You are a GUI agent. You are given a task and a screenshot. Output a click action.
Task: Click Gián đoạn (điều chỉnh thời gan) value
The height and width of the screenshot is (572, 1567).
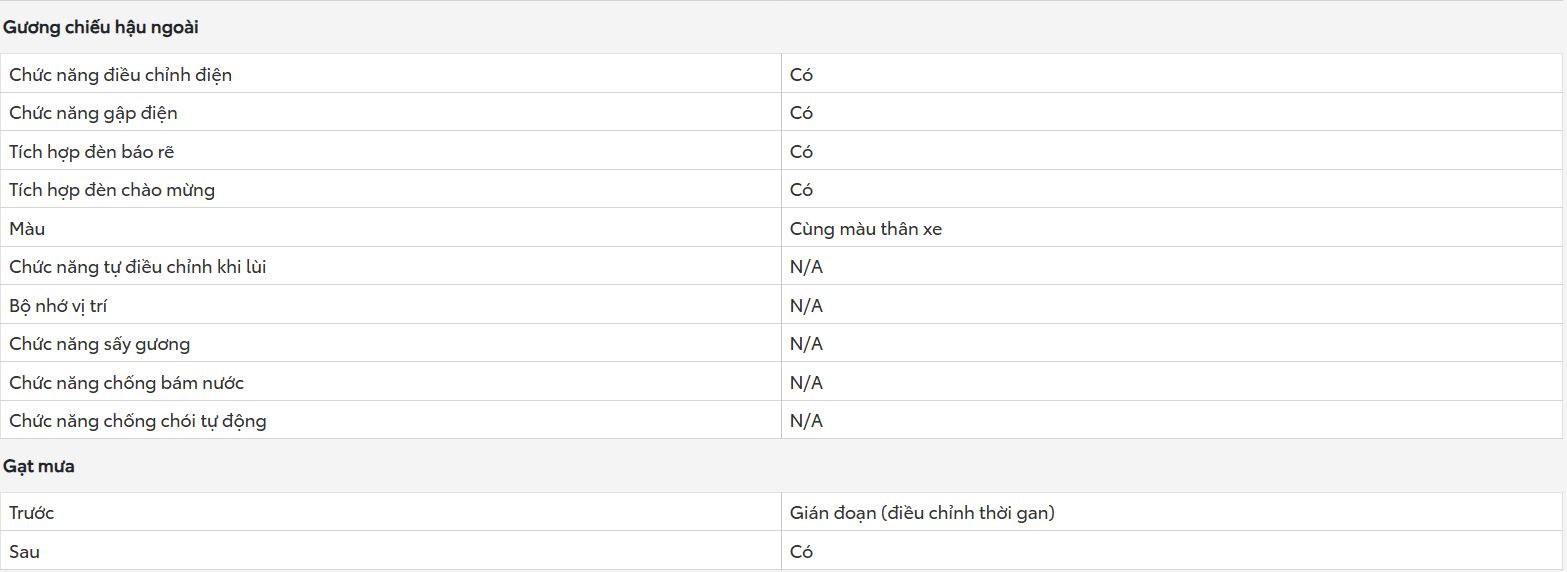click(x=922, y=513)
